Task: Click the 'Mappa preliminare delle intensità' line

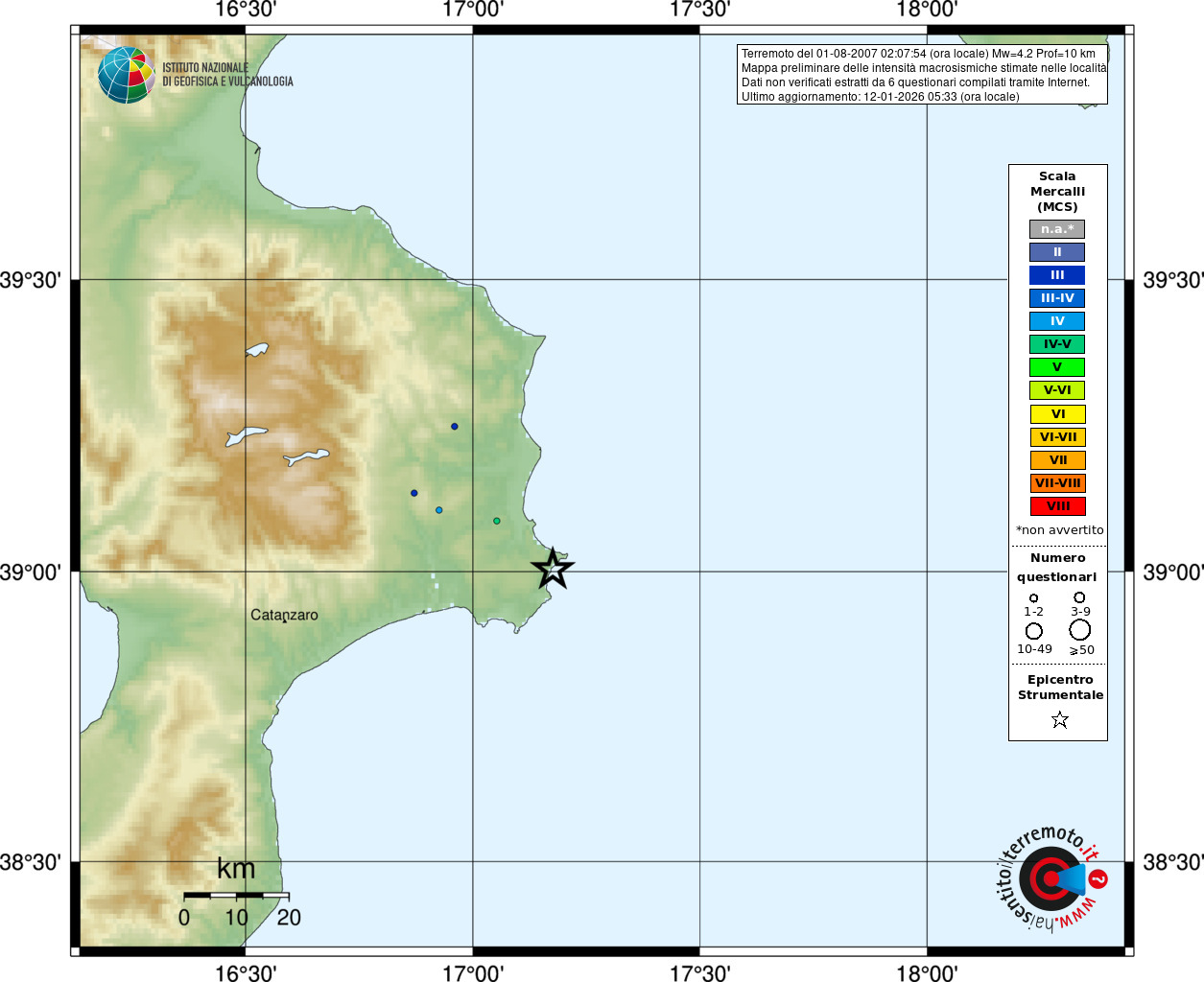Action: 924,68
